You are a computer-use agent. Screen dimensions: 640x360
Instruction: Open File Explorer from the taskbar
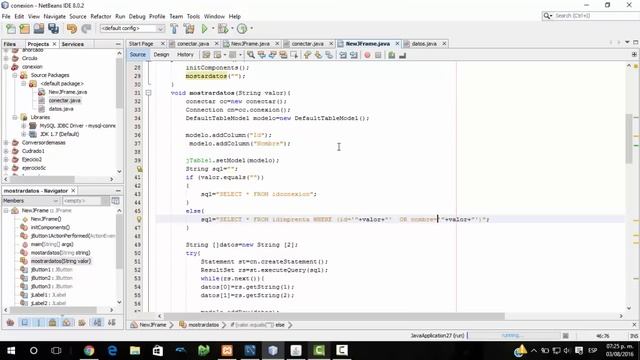tap(135, 350)
